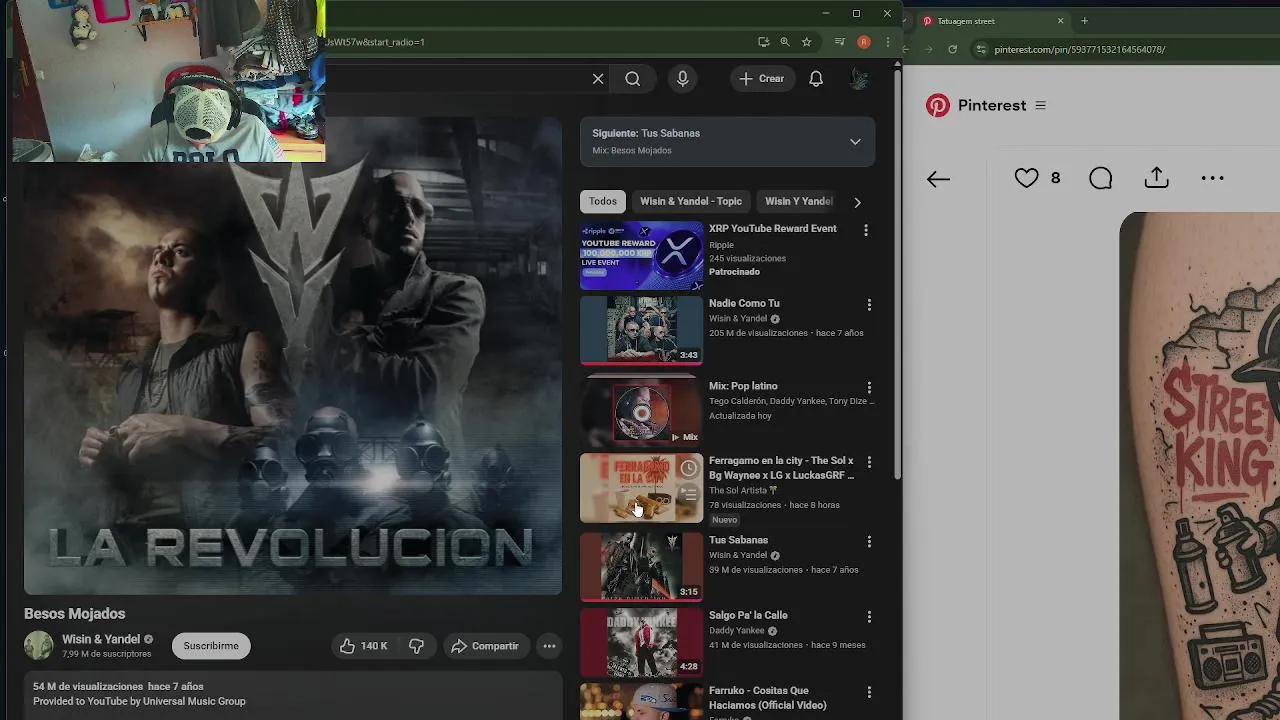Open Chrome media controls icon
Screen dimensions: 1280x720
pyautogui.click(x=839, y=42)
